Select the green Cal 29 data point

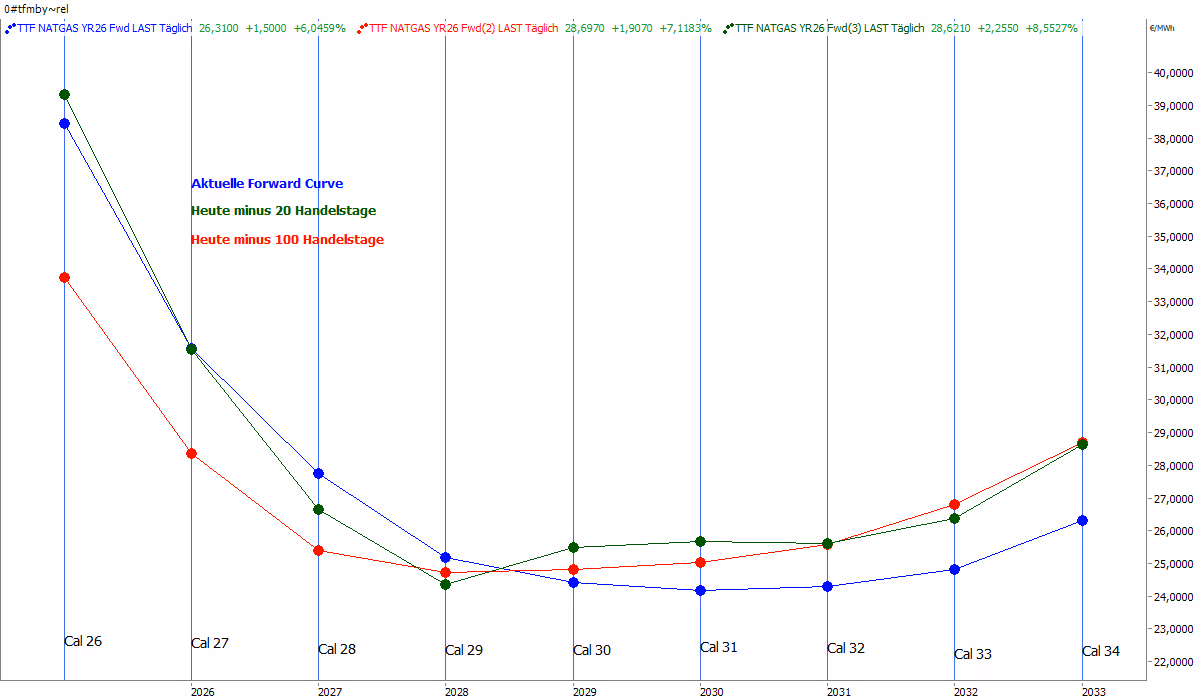[x=445, y=585]
